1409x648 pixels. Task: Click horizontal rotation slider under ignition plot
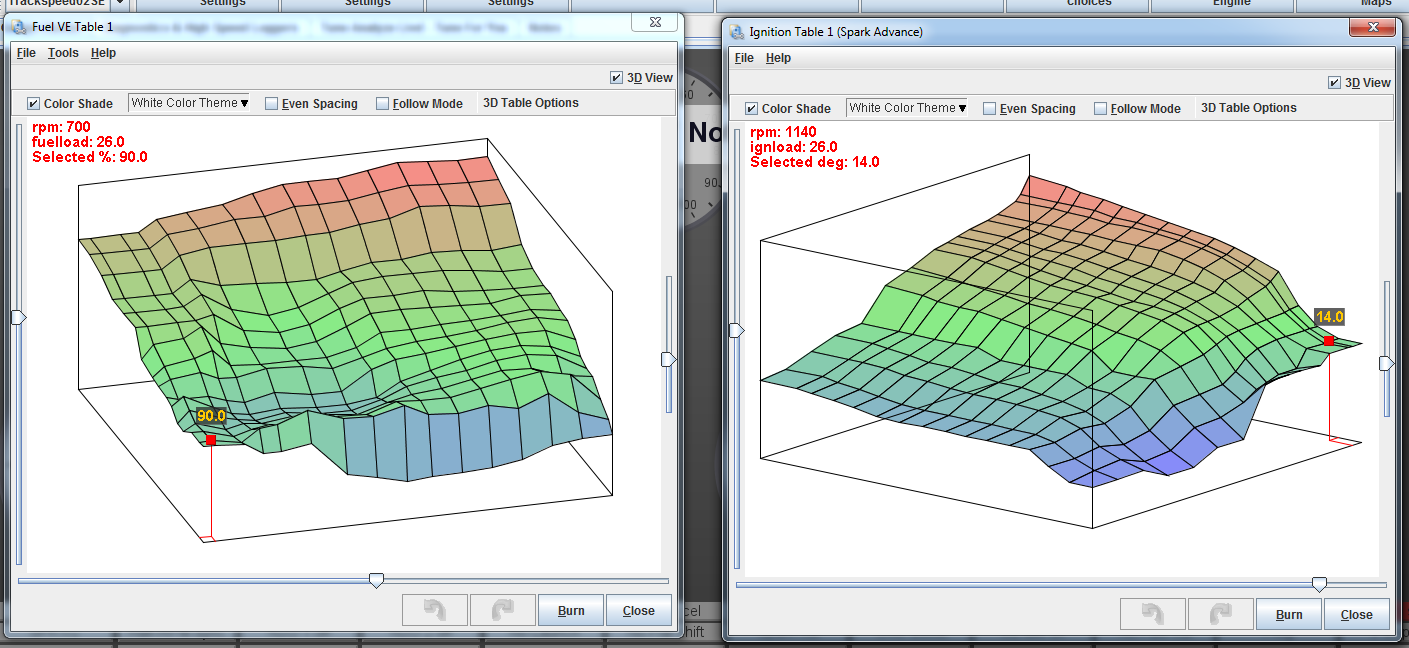1319,584
